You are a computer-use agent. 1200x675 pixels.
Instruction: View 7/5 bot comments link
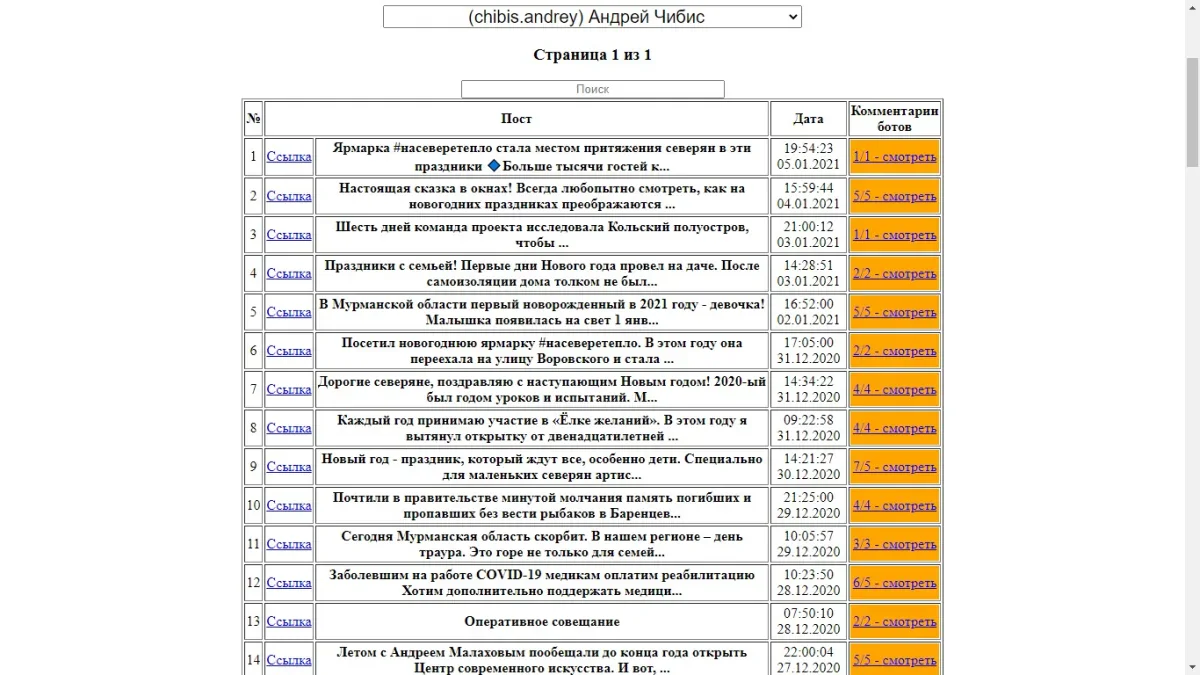pyautogui.click(x=894, y=467)
